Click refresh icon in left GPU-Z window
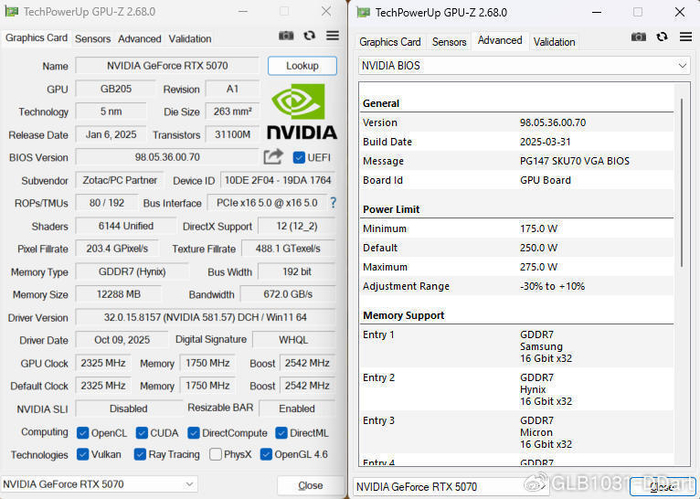The height and width of the screenshot is (499, 700). coord(309,36)
